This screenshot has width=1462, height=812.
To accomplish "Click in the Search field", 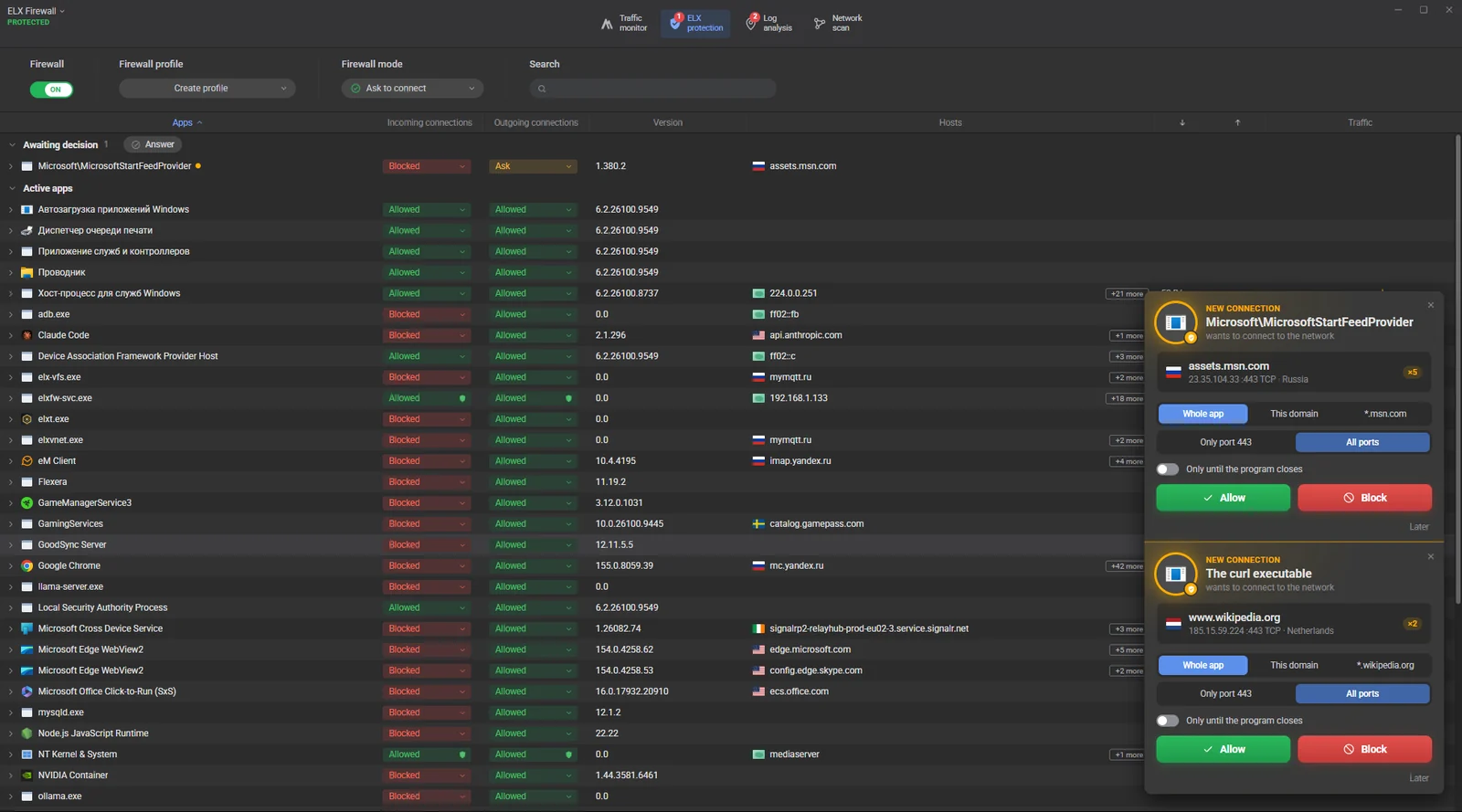I will (652, 89).
